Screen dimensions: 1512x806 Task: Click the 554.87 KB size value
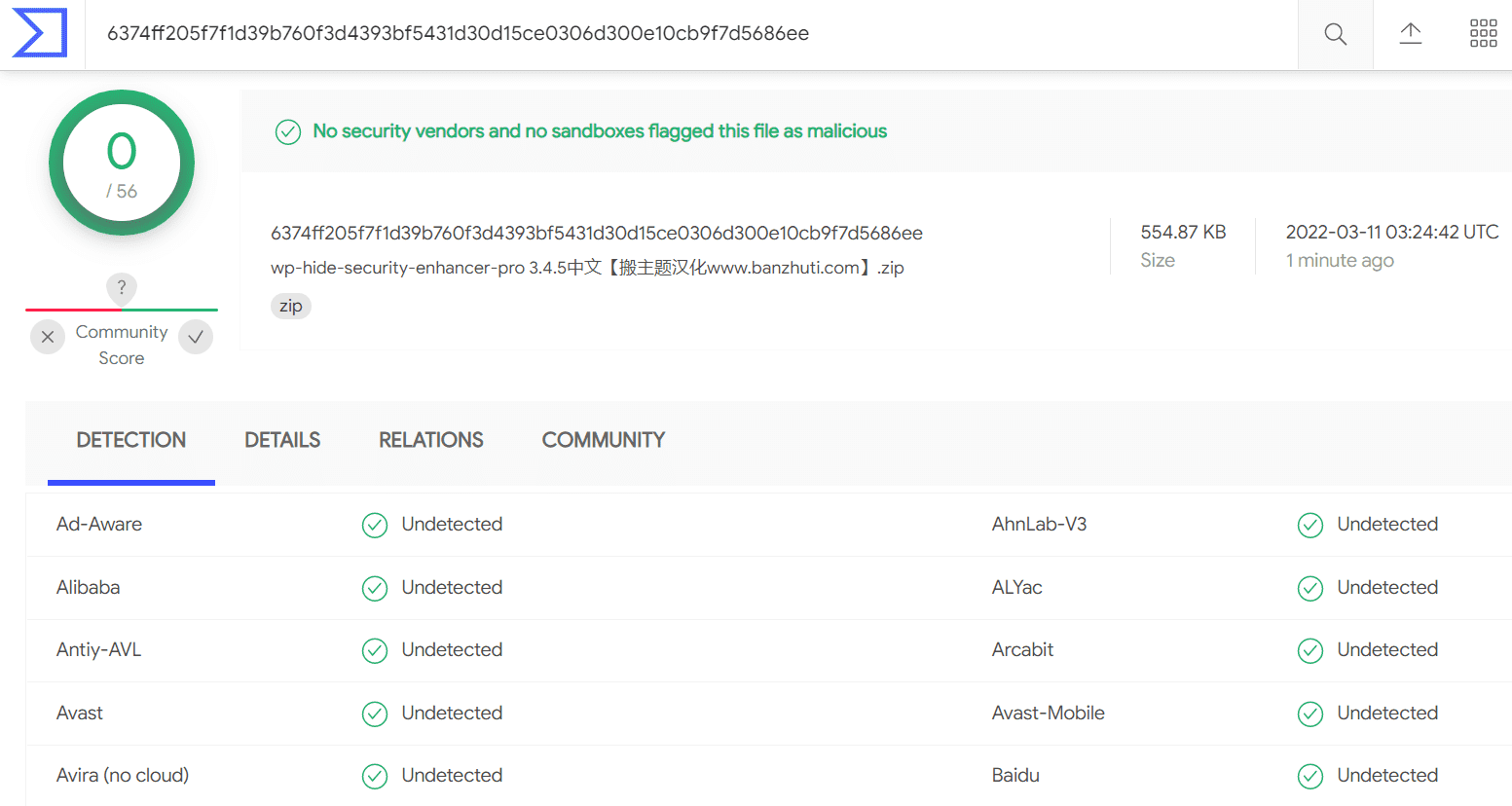pos(1183,232)
